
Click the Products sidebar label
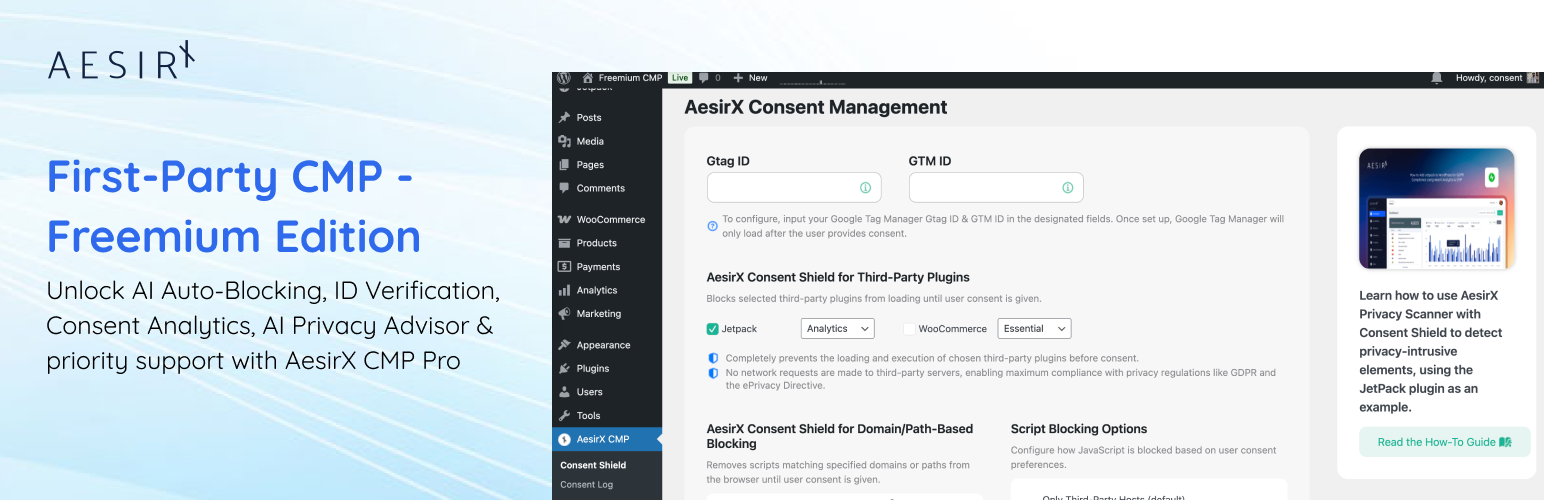tap(596, 243)
